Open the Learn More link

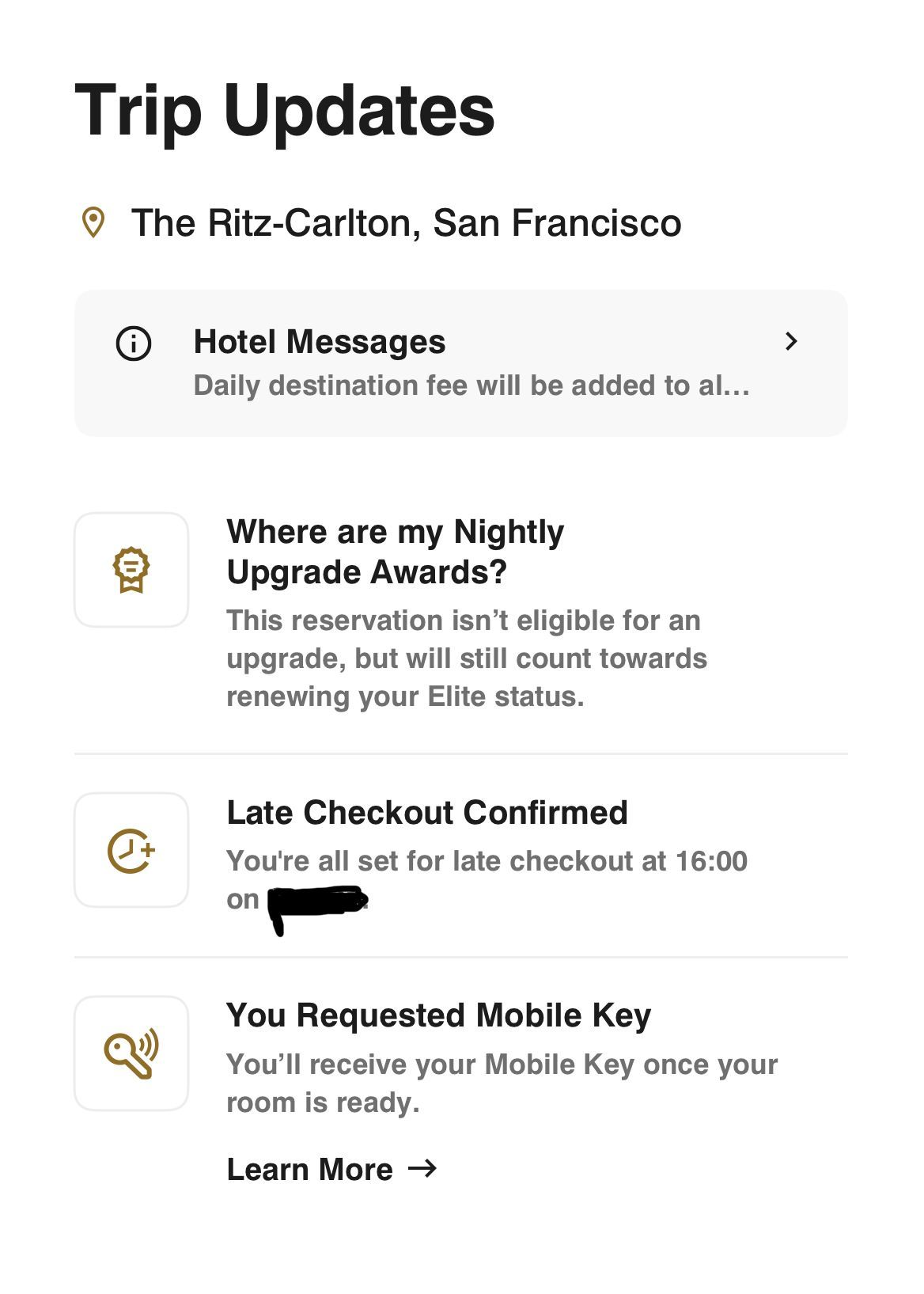[x=331, y=1169]
